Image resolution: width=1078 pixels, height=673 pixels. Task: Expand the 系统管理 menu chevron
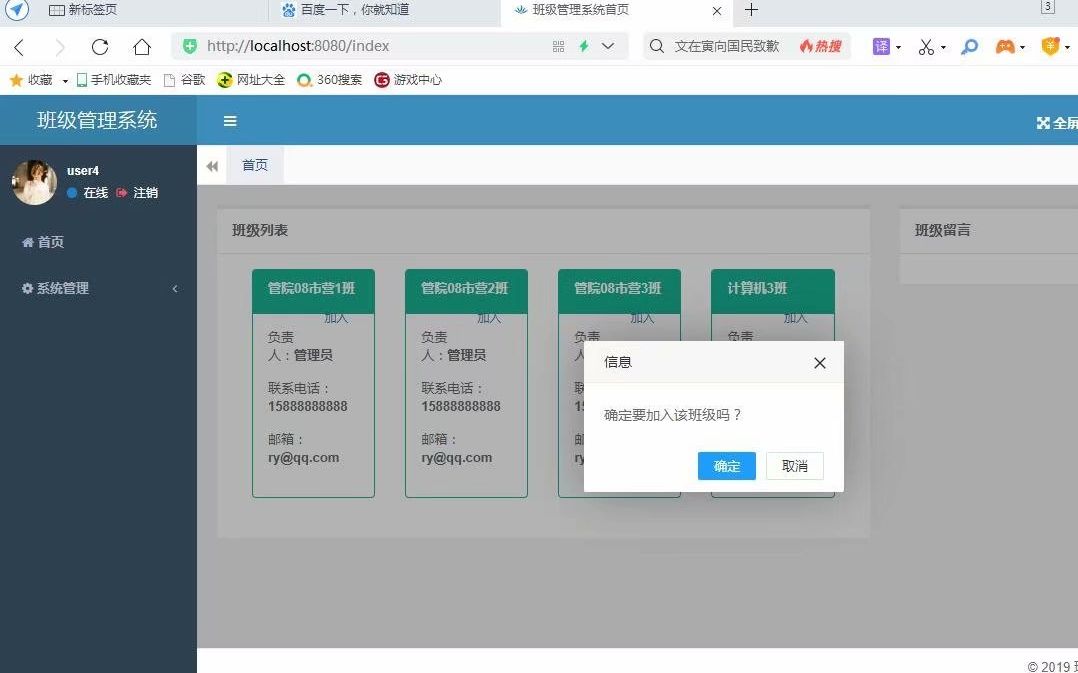pos(175,288)
